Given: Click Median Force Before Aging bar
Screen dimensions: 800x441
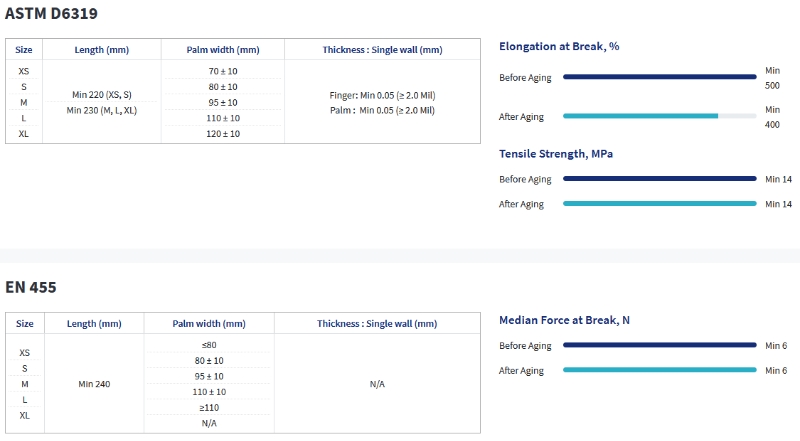Looking at the screenshot, I should point(659,346).
